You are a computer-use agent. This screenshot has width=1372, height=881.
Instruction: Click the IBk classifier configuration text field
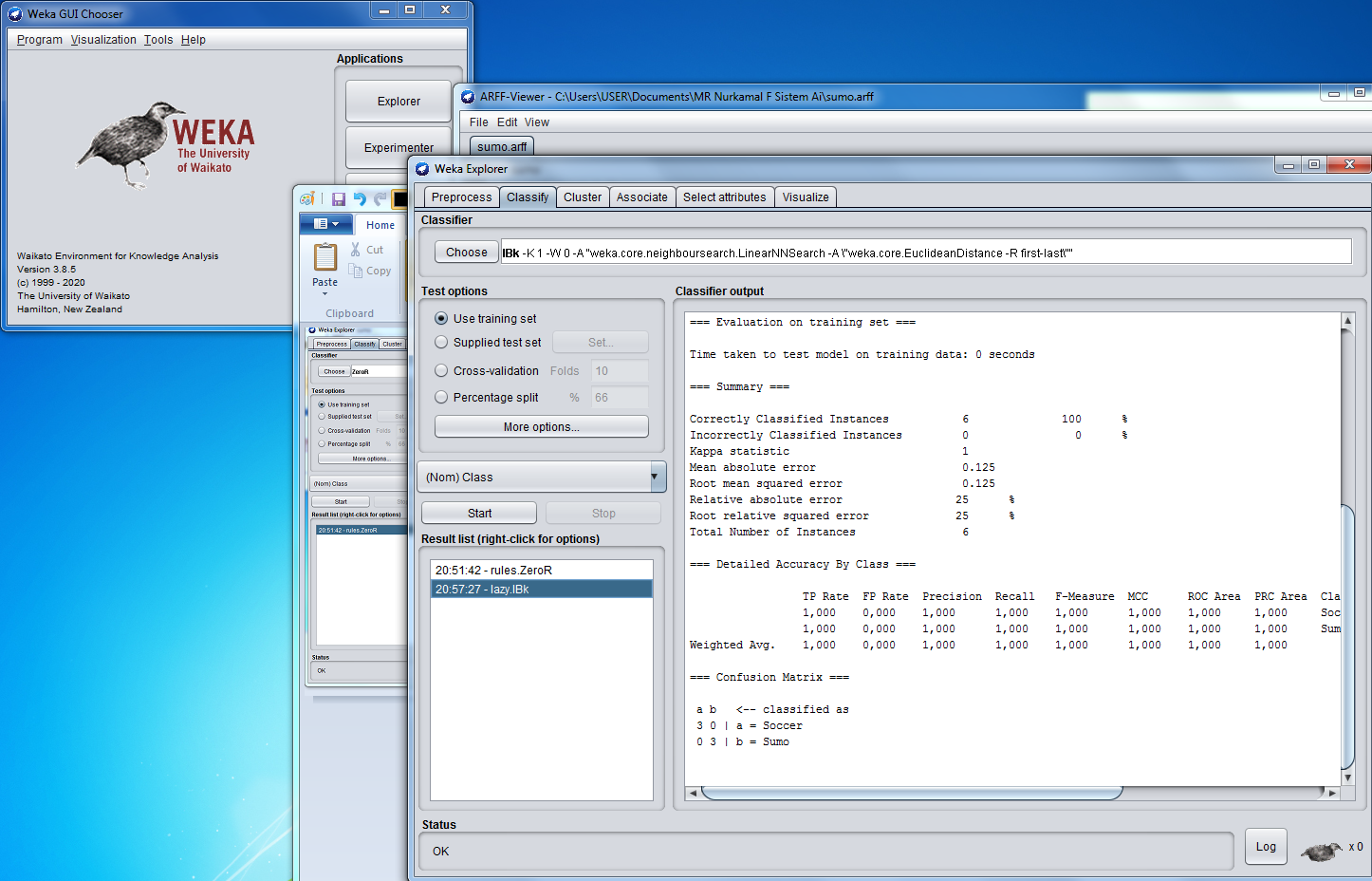click(x=926, y=252)
